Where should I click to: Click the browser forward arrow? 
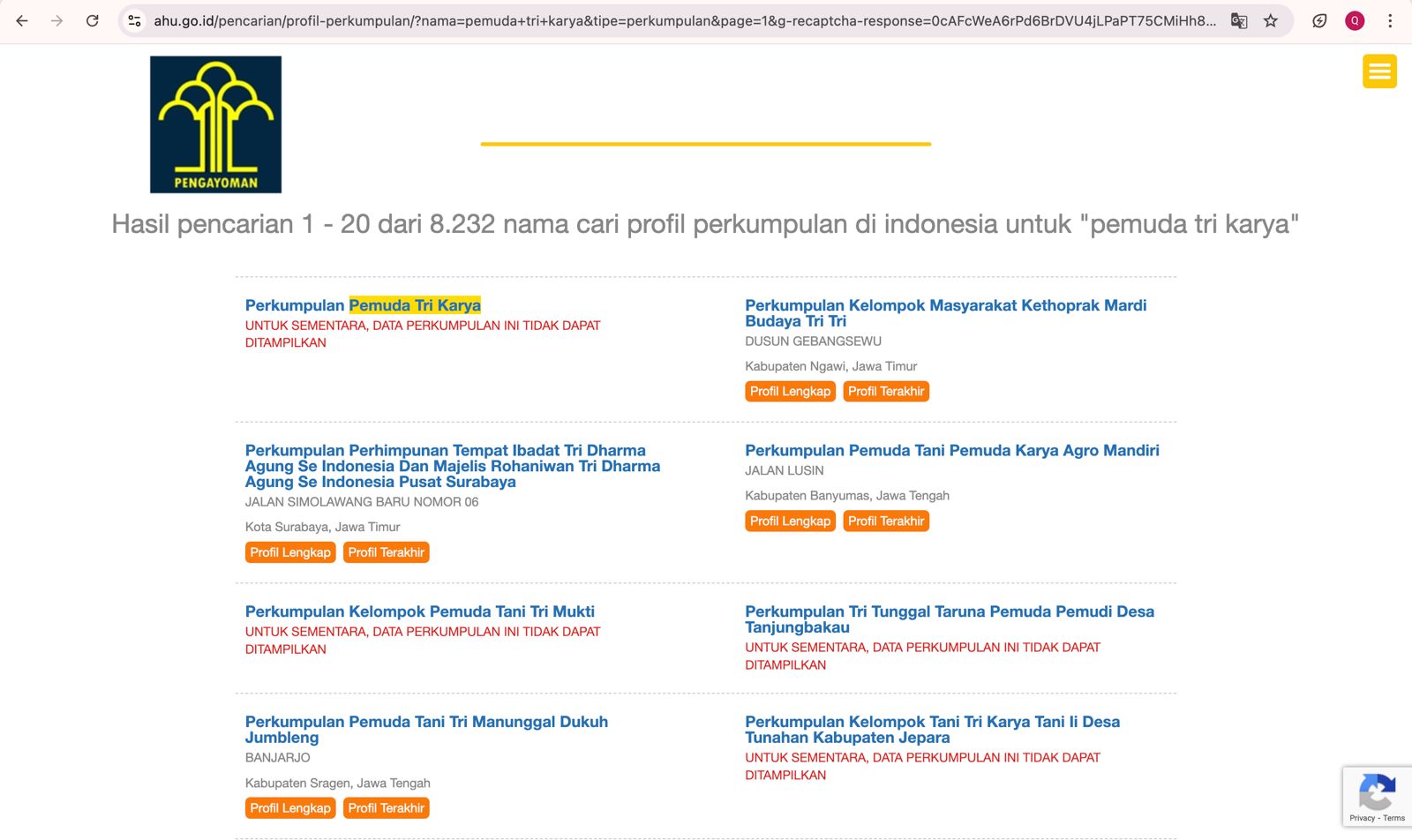click(x=57, y=20)
